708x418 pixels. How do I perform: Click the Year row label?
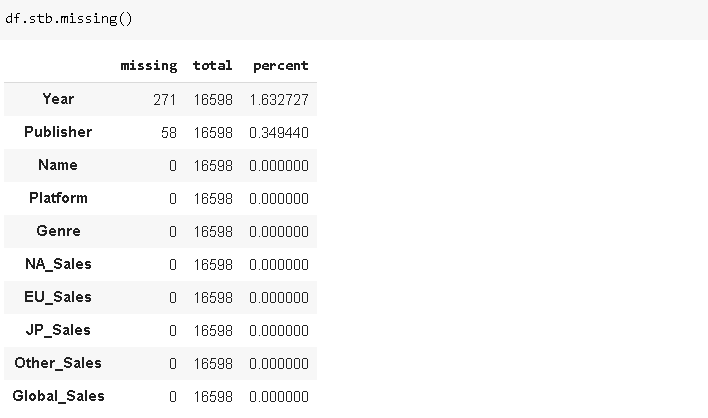(58, 99)
